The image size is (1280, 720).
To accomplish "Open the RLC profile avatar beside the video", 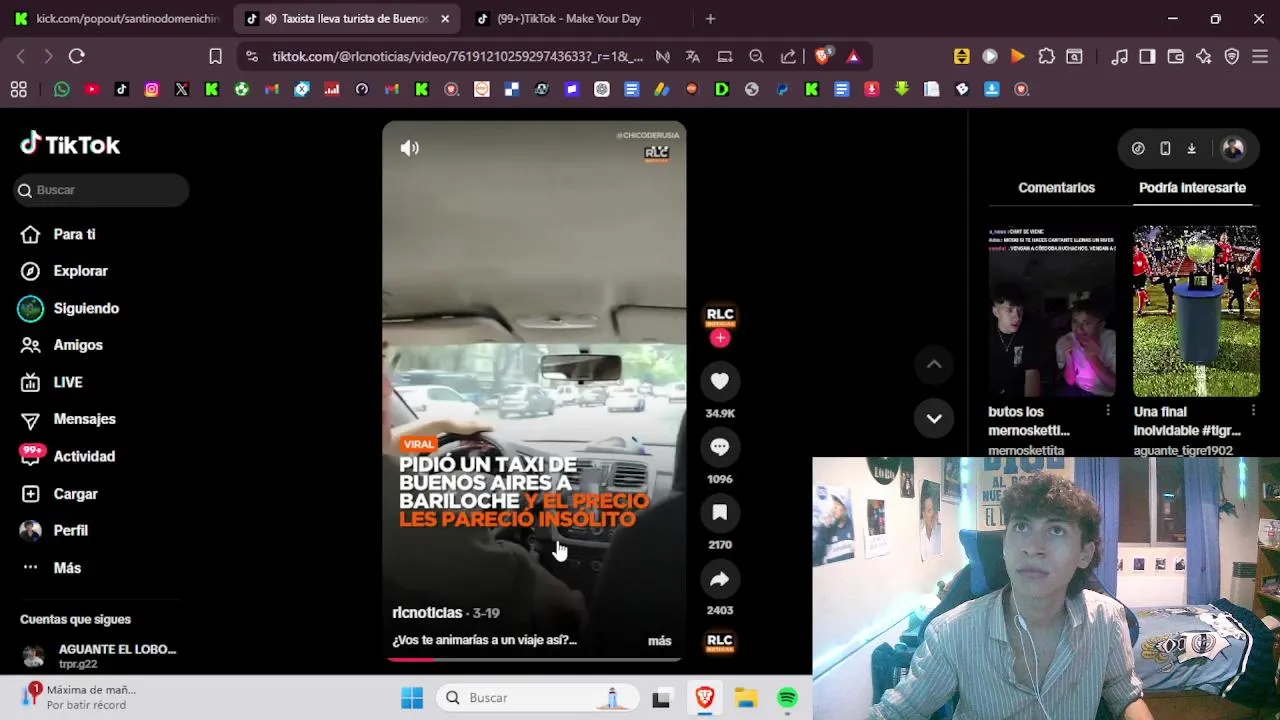I will pos(720,316).
